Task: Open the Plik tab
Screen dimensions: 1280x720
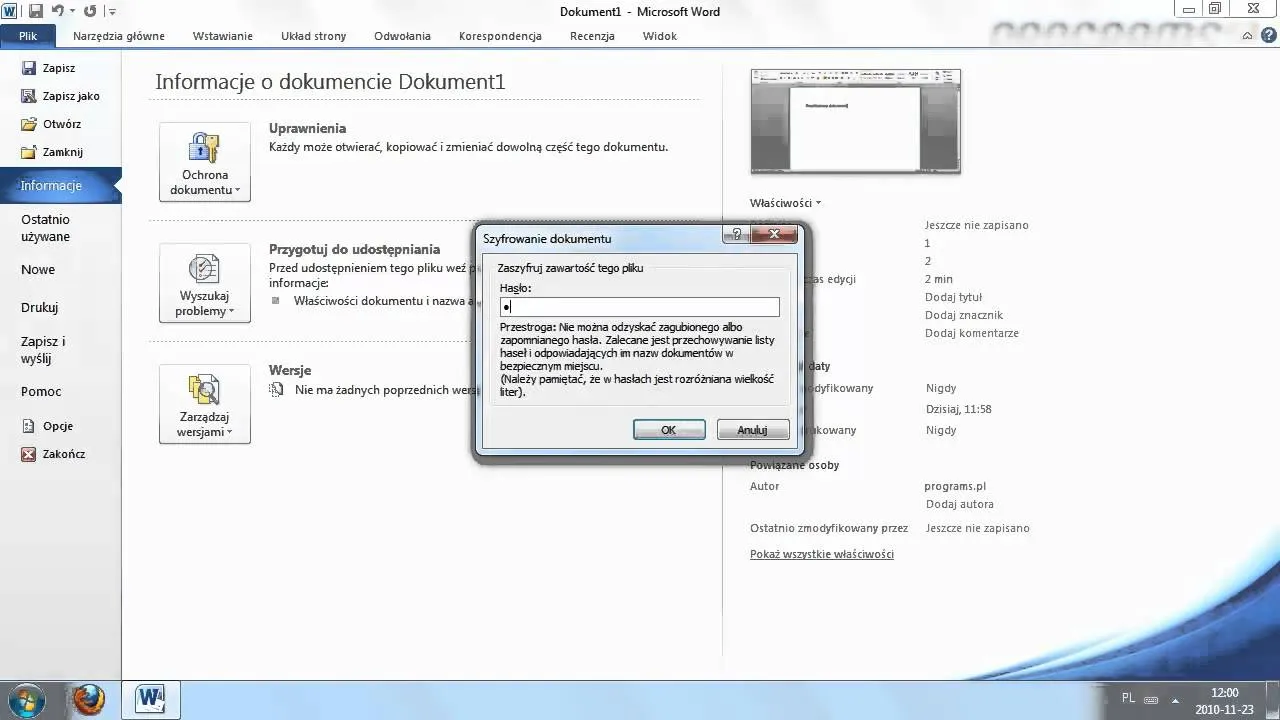Action: (x=28, y=36)
